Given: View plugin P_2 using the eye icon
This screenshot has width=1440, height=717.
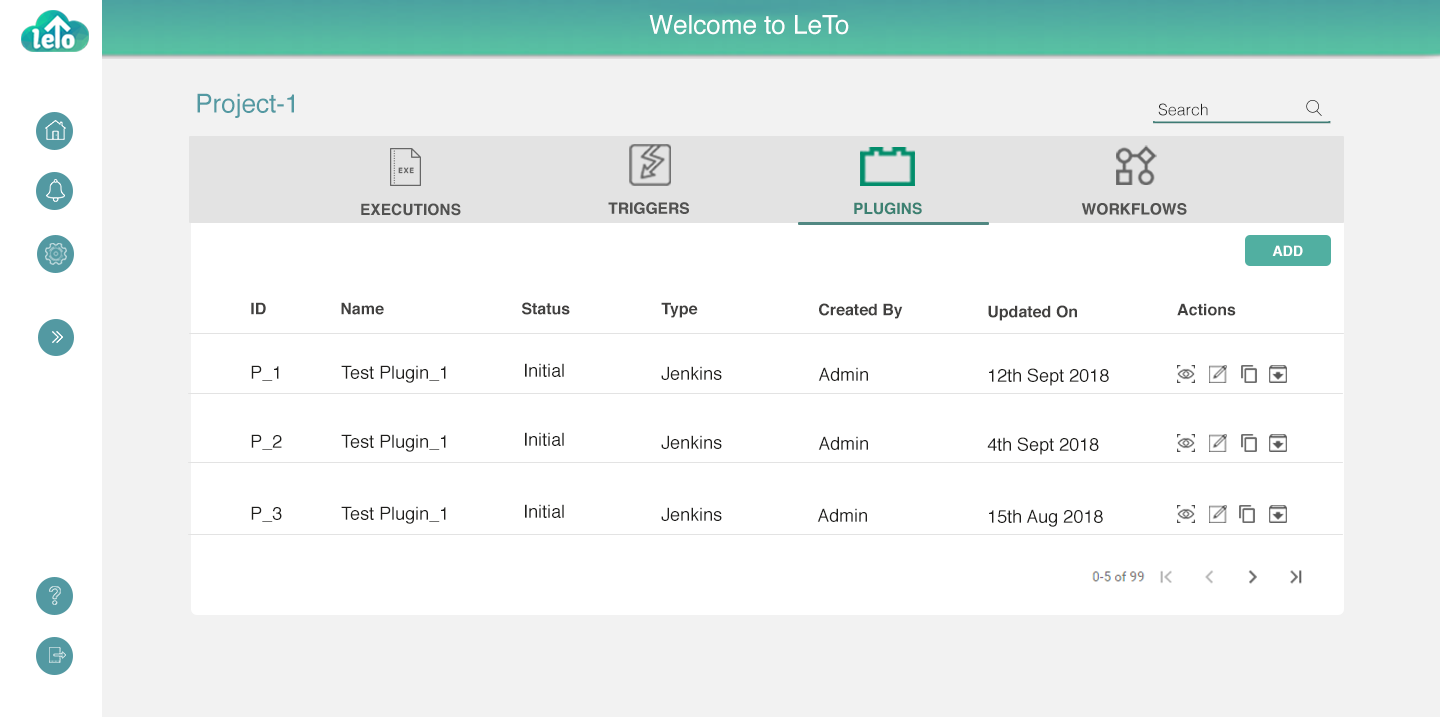Looking at the screenshot, I should point(1186,443).
